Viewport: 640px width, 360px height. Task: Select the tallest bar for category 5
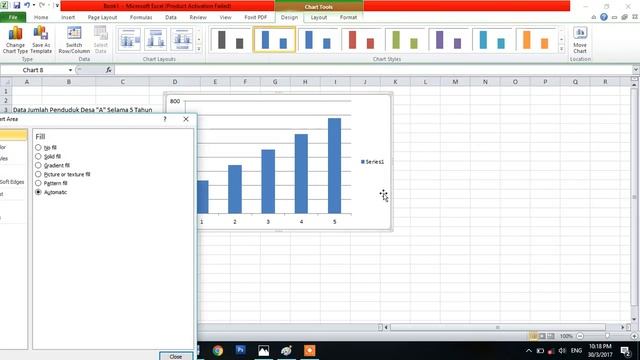click(334, 166)
